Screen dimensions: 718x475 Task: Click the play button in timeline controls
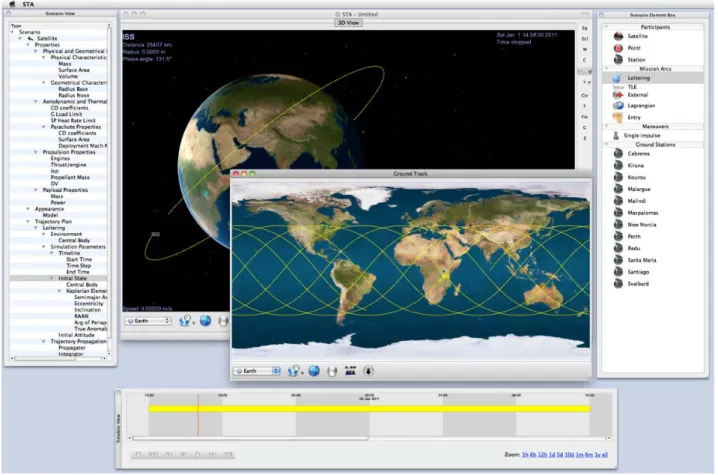[198, 455]
